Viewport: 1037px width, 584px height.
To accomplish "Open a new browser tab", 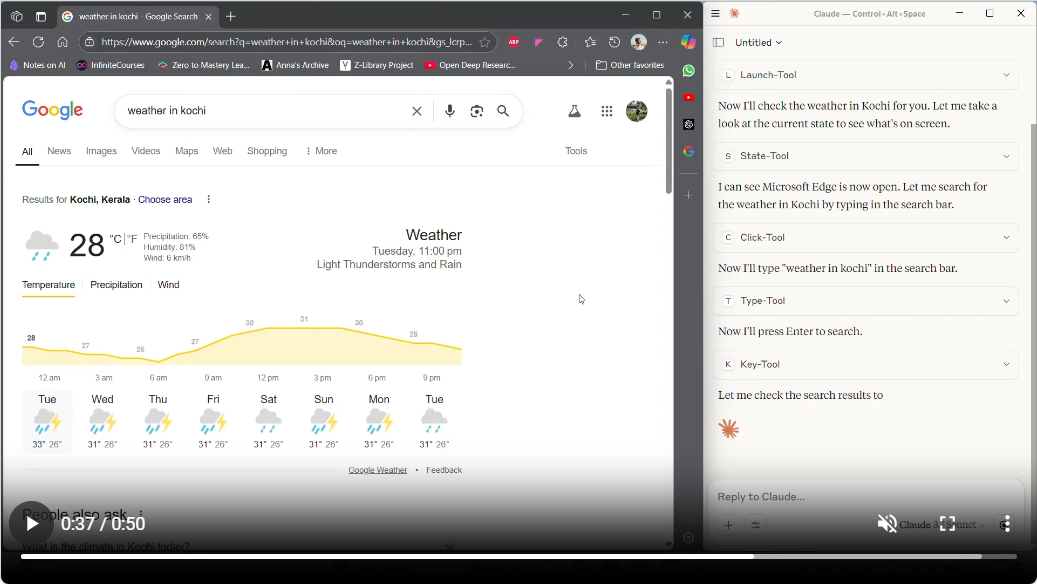I will click(231, 17).
